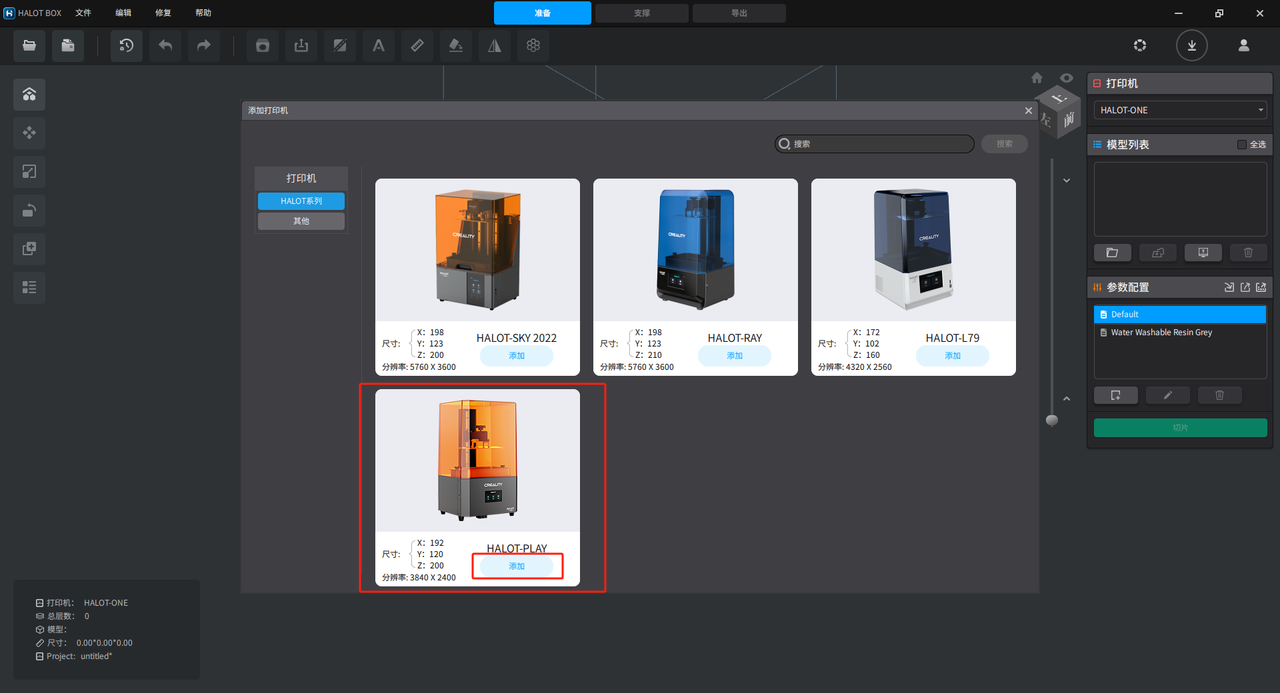Select the rotate sidebar tool

29,210
